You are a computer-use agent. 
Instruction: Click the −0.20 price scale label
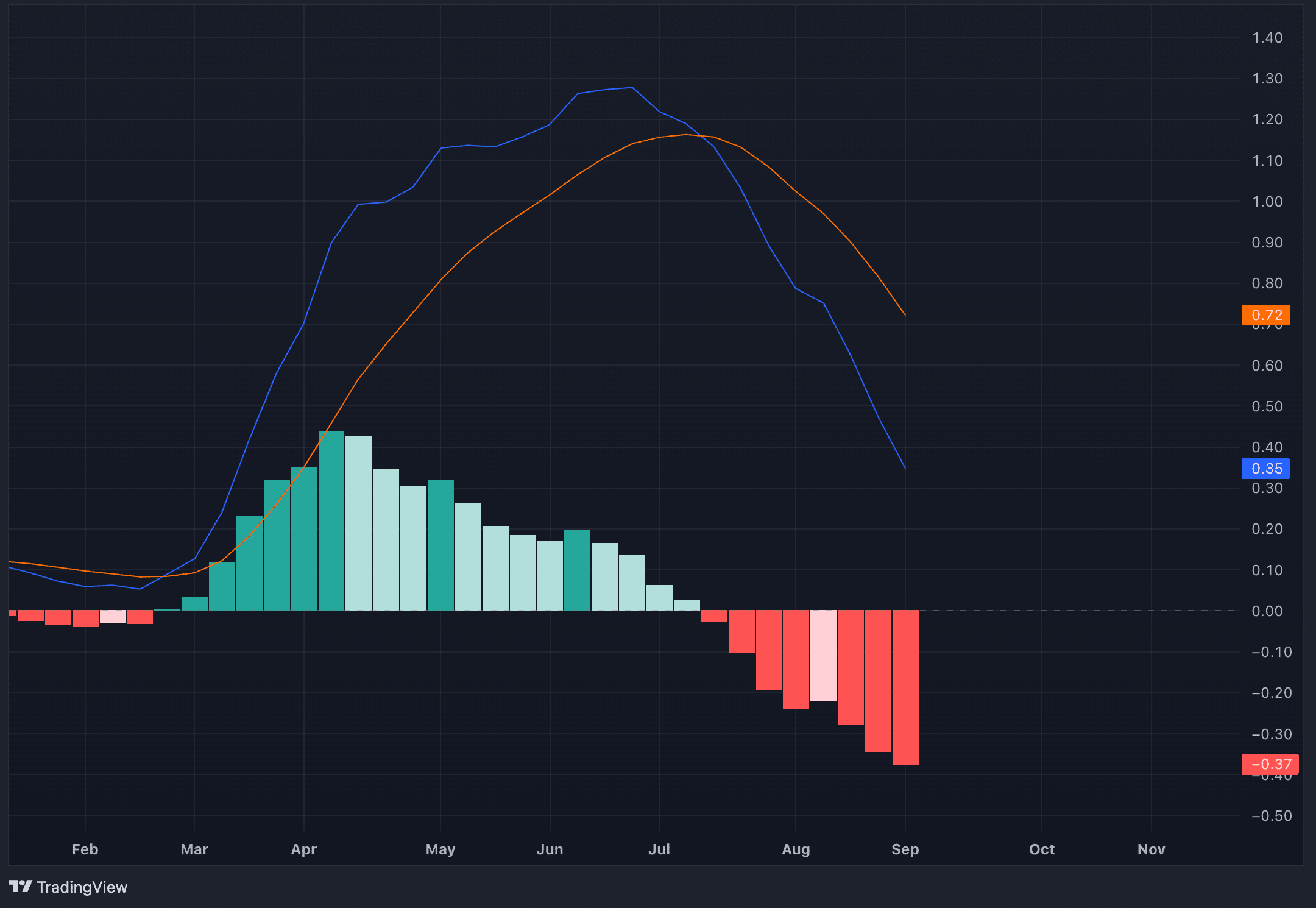(x=1272, y=693)
